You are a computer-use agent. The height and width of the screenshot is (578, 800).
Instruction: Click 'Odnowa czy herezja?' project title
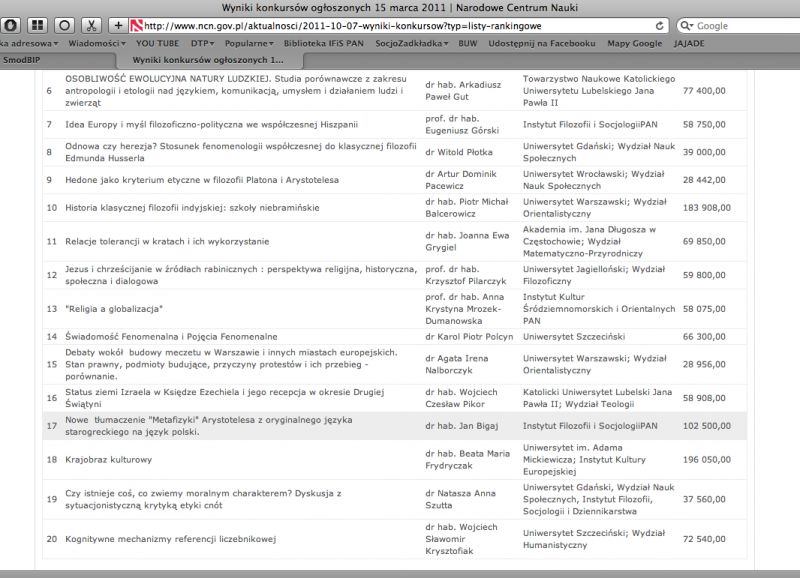(240, 152)
